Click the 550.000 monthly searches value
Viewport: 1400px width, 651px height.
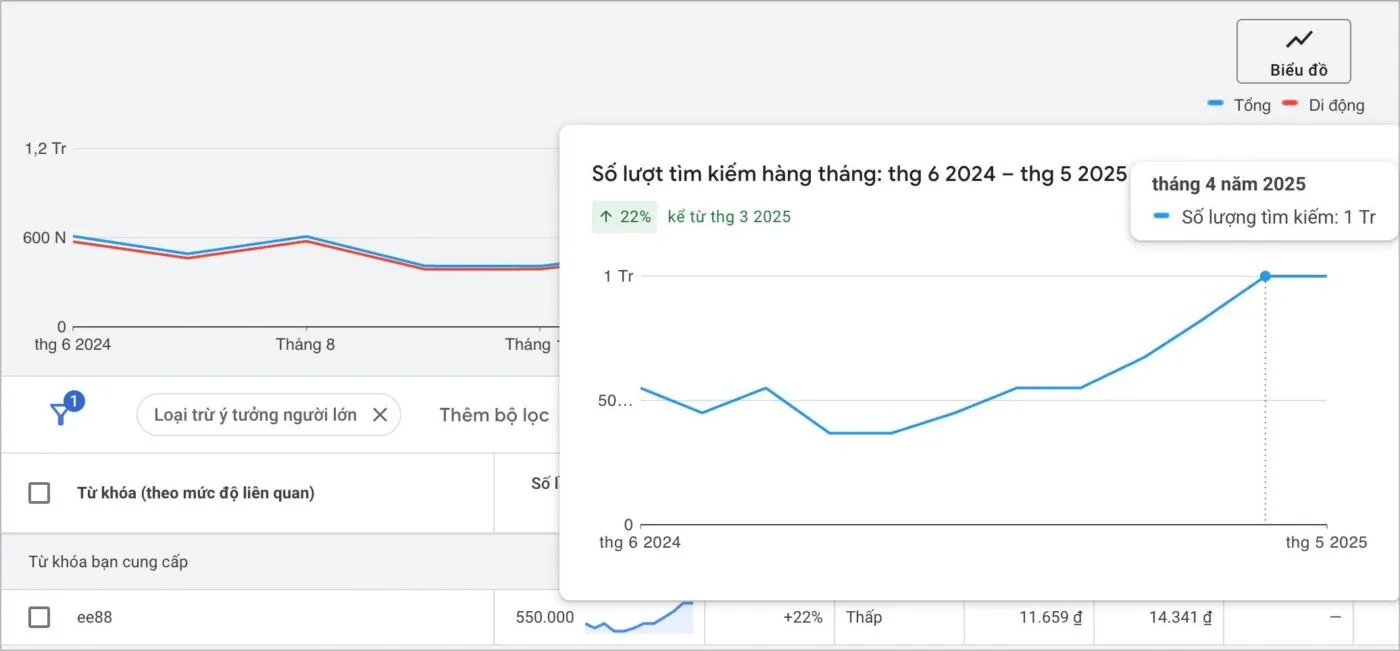coord(544,617)
